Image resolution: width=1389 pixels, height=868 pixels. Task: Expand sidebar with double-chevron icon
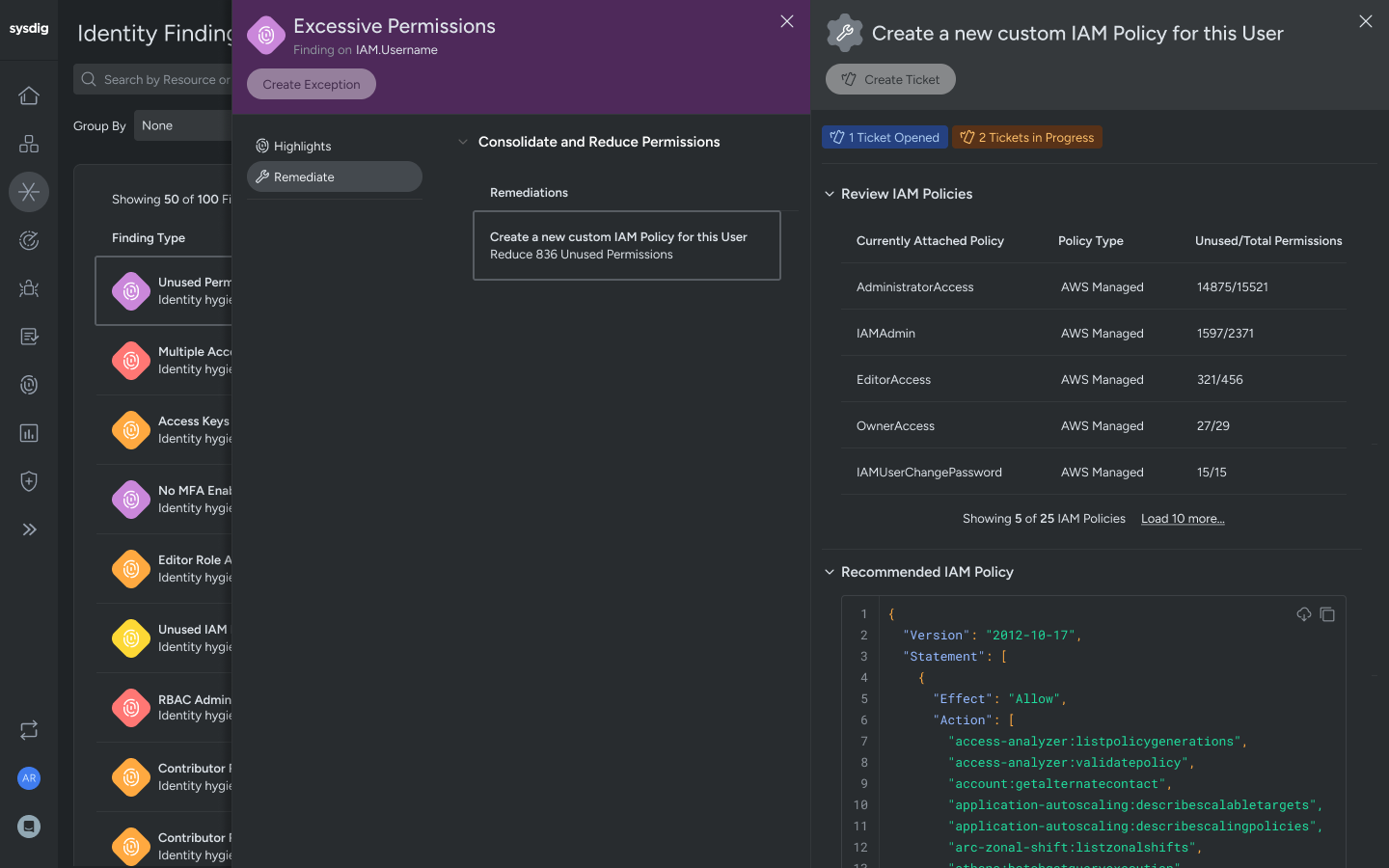[29, 529]
